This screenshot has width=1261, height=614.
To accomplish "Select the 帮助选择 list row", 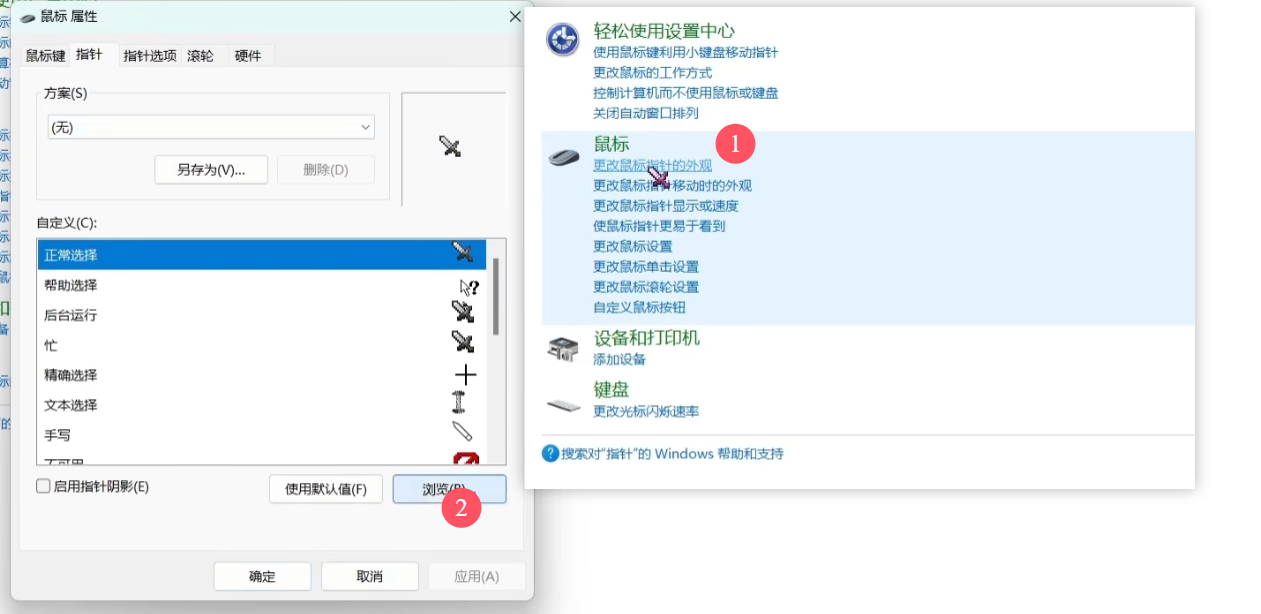I will tap(262, 285).
